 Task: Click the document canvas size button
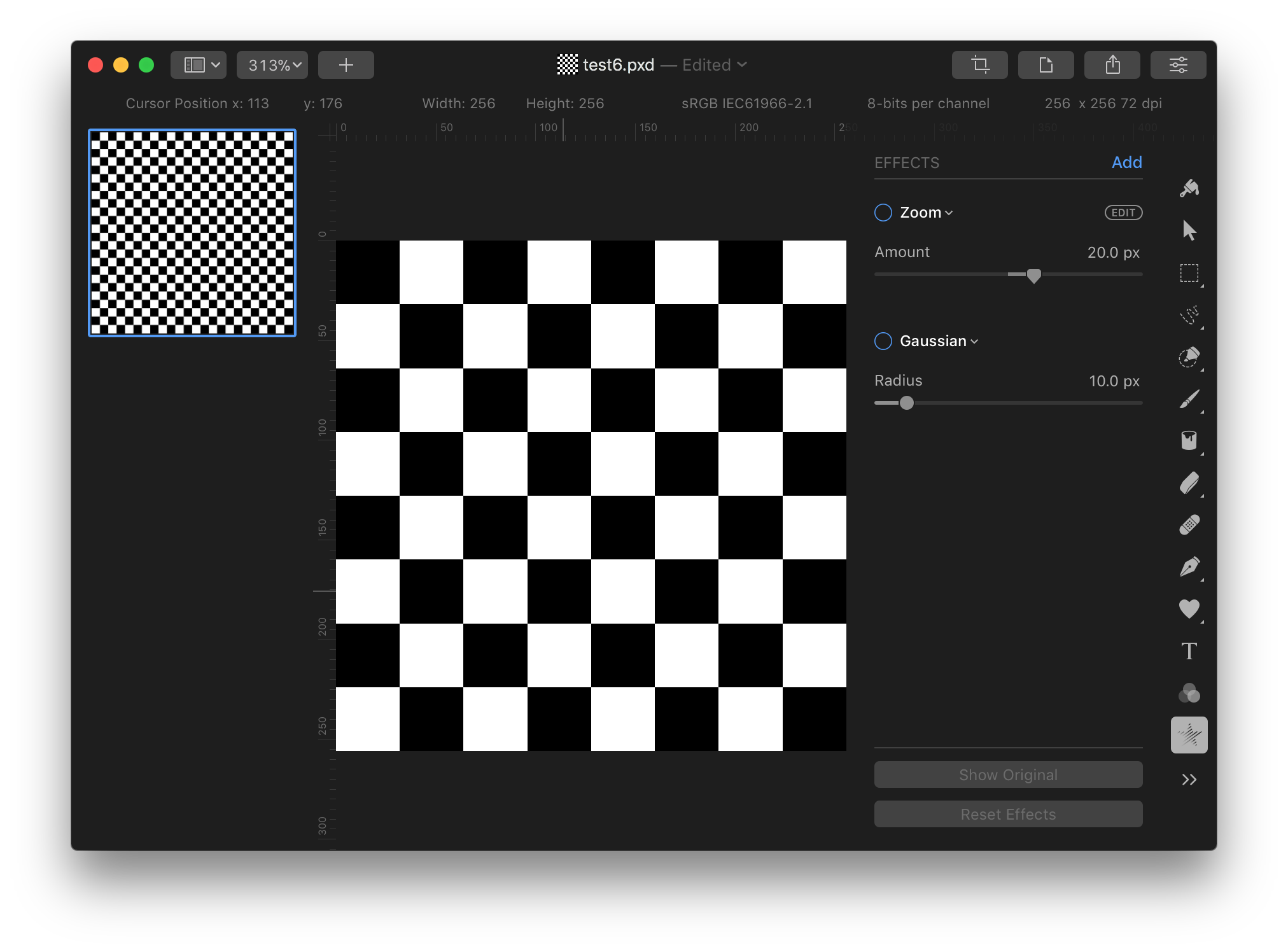tap(1046, 65)
